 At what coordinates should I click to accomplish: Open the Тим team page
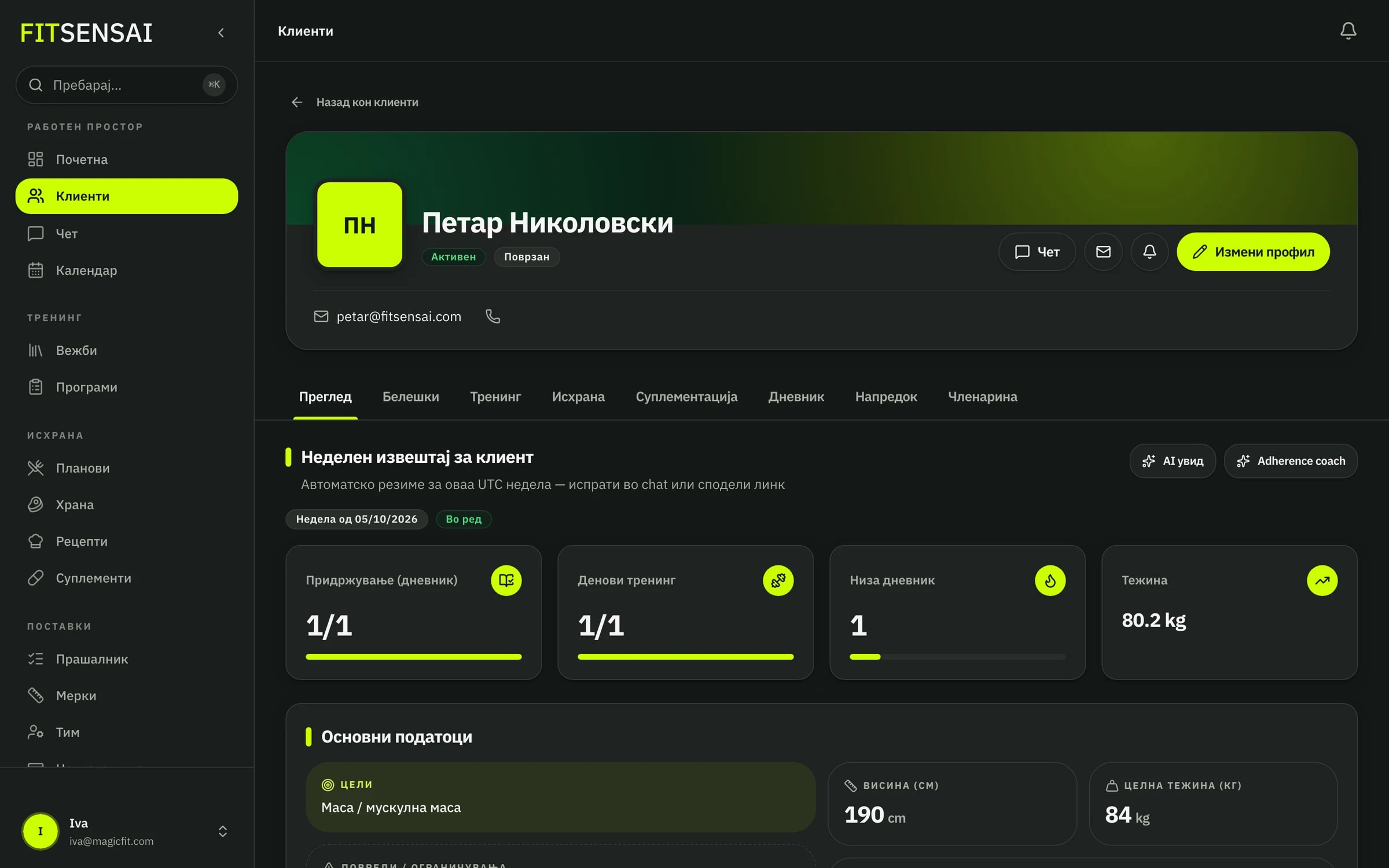click(x=127, y=732)
